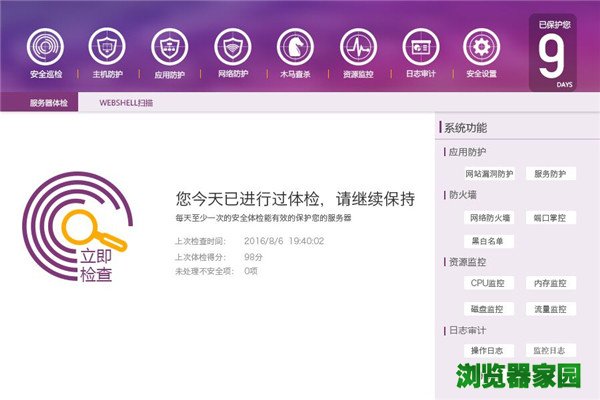
Task: Open the 网络防护 network protection icon
Action: pyautogui.click(x=232, y=46)
